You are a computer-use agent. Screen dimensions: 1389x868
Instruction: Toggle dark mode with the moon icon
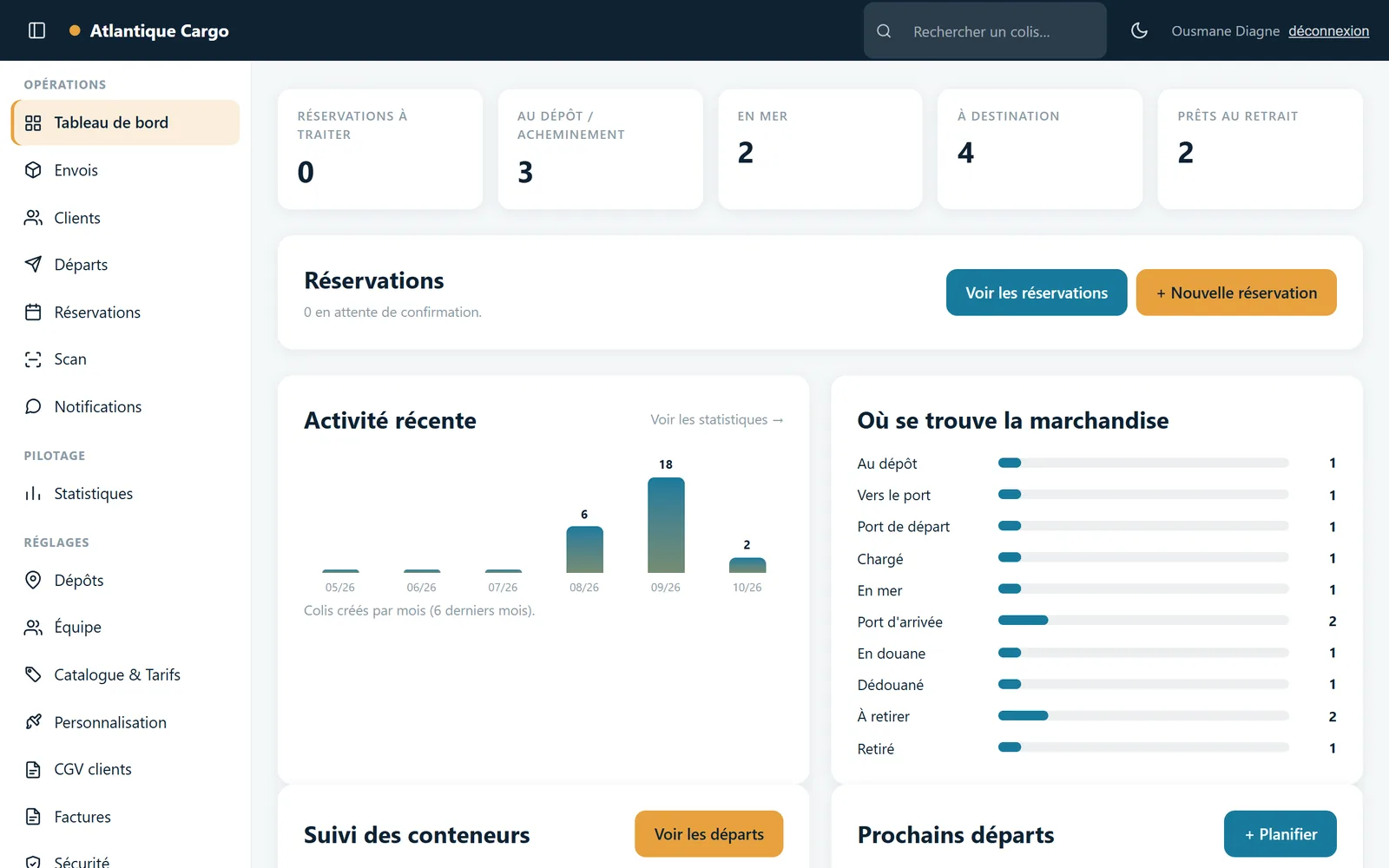[x=1139, y=30]
